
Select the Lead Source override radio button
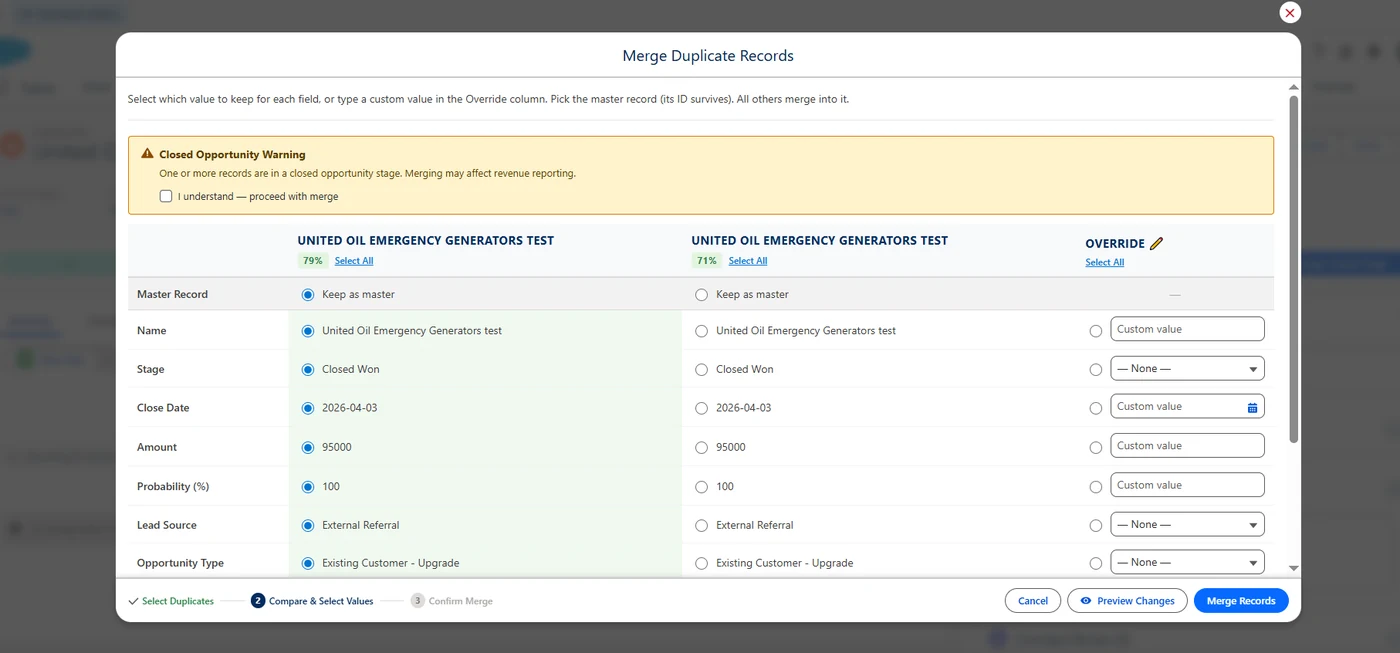[x=1096, y=525]
